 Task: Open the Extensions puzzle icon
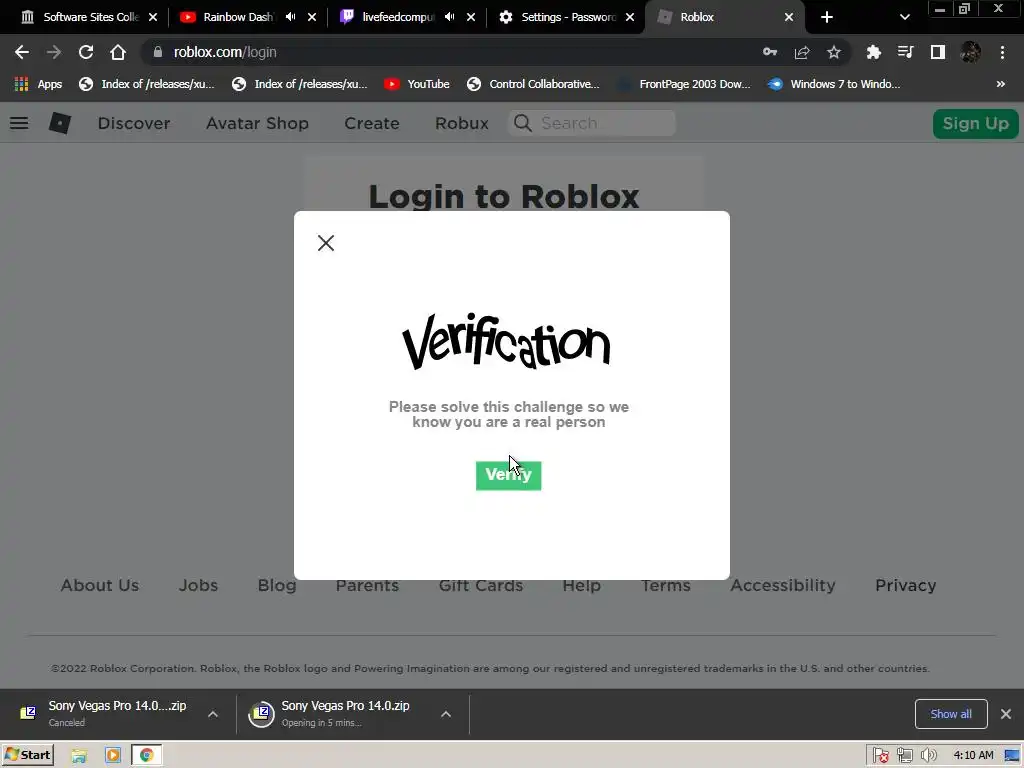point(873,52)
